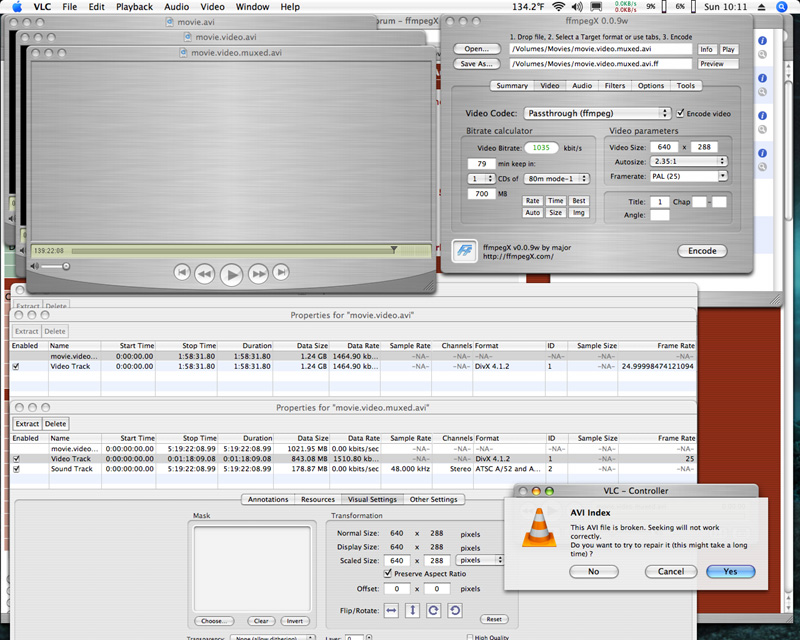
Task: Open the Video Codec Passthrough dropdown
Action: point(597,113)
